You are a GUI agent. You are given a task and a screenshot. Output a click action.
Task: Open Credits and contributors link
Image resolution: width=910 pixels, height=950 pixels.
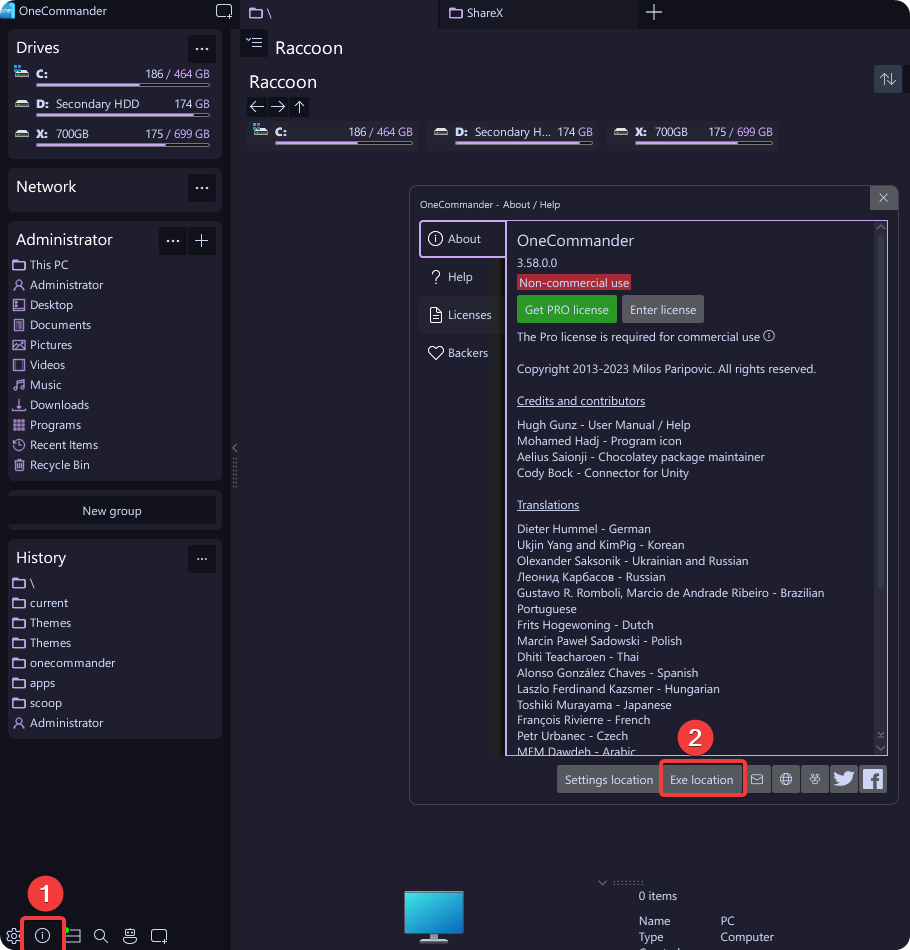581,400
